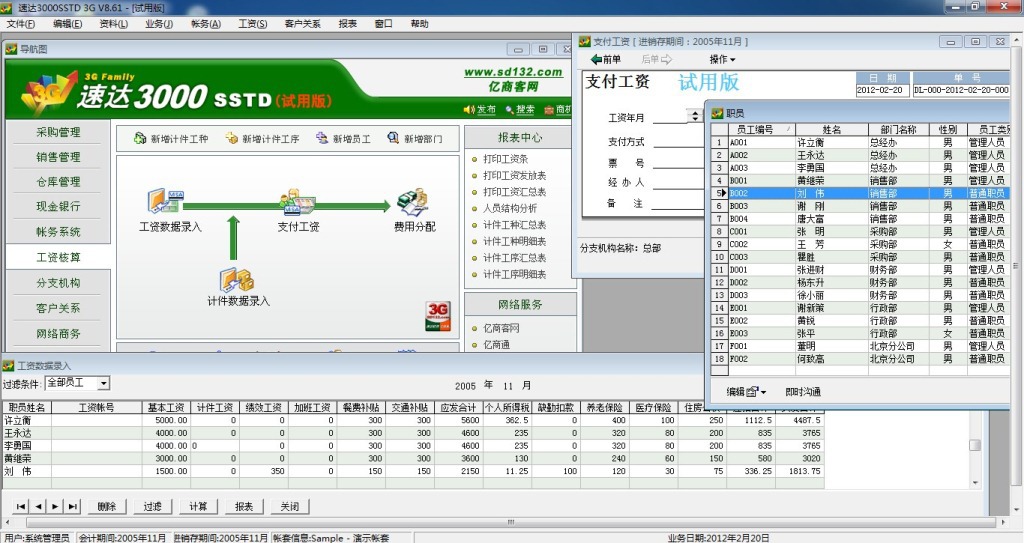Click the 发布 speaker icon in banner
1024x543 pixels.
point(479,109)
